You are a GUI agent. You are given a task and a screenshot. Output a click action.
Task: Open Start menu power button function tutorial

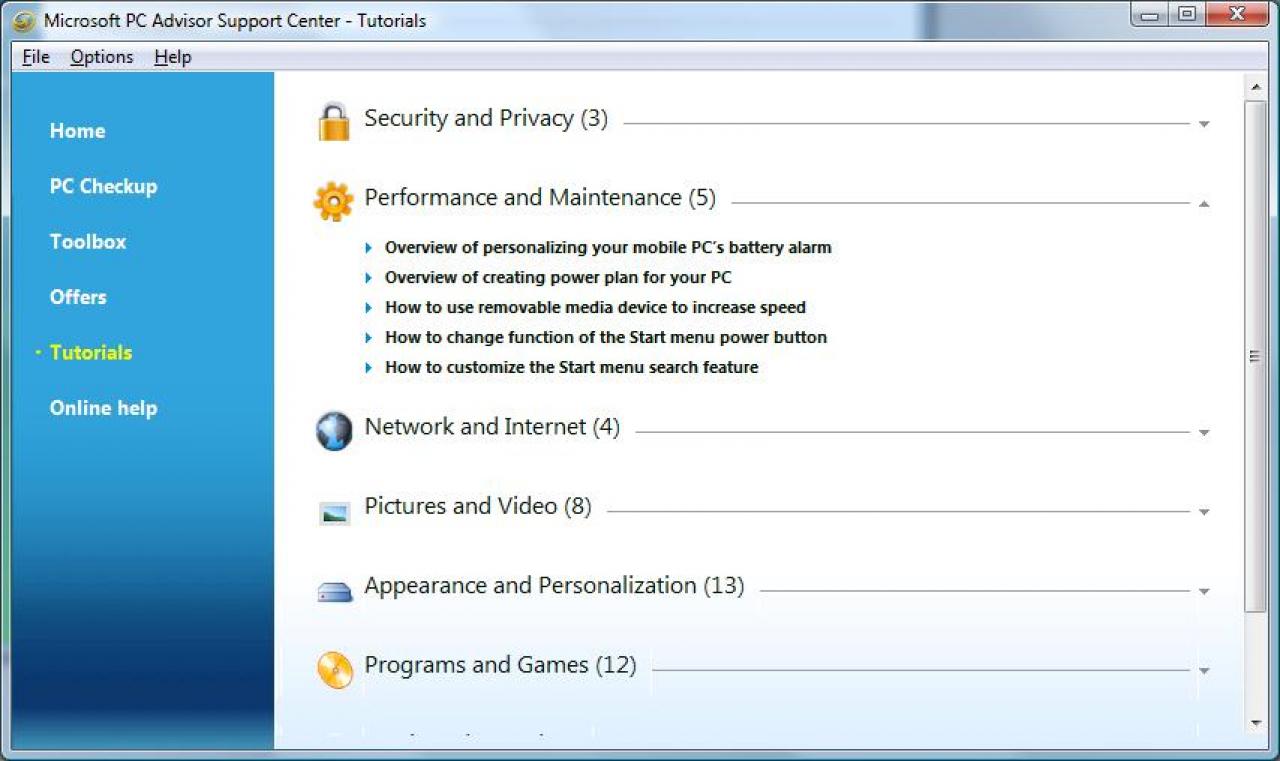(x=606, y=337)
